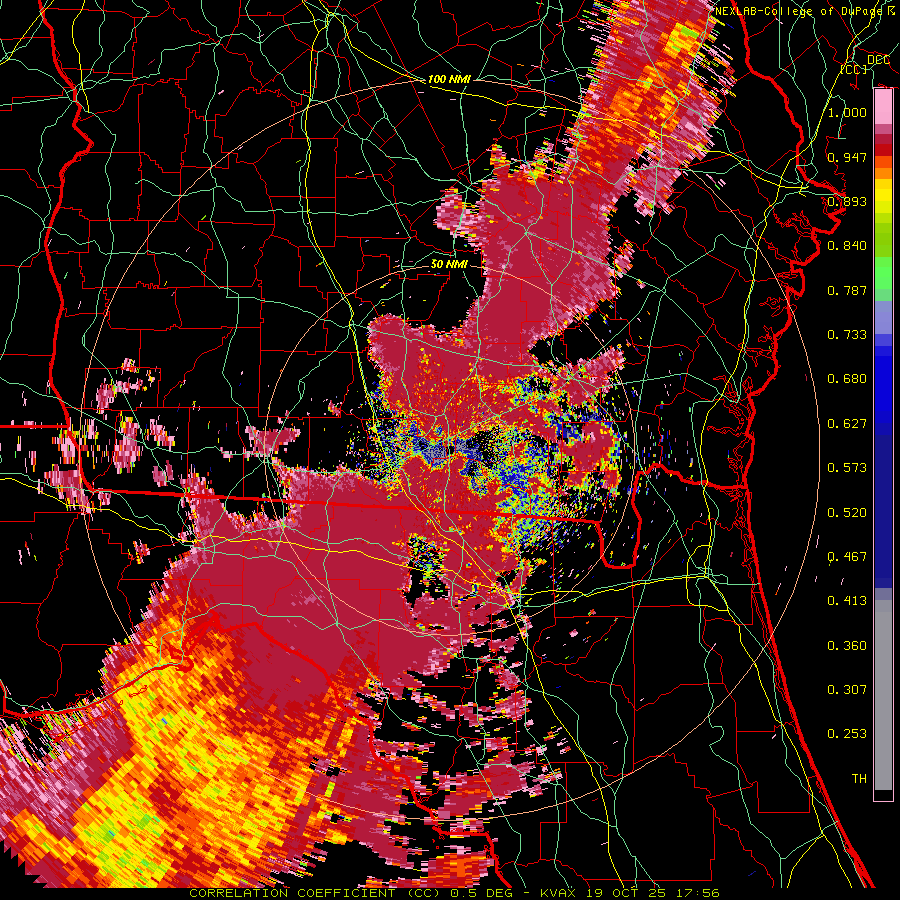Click the (CC) label above color scale

tap(854, 69)
